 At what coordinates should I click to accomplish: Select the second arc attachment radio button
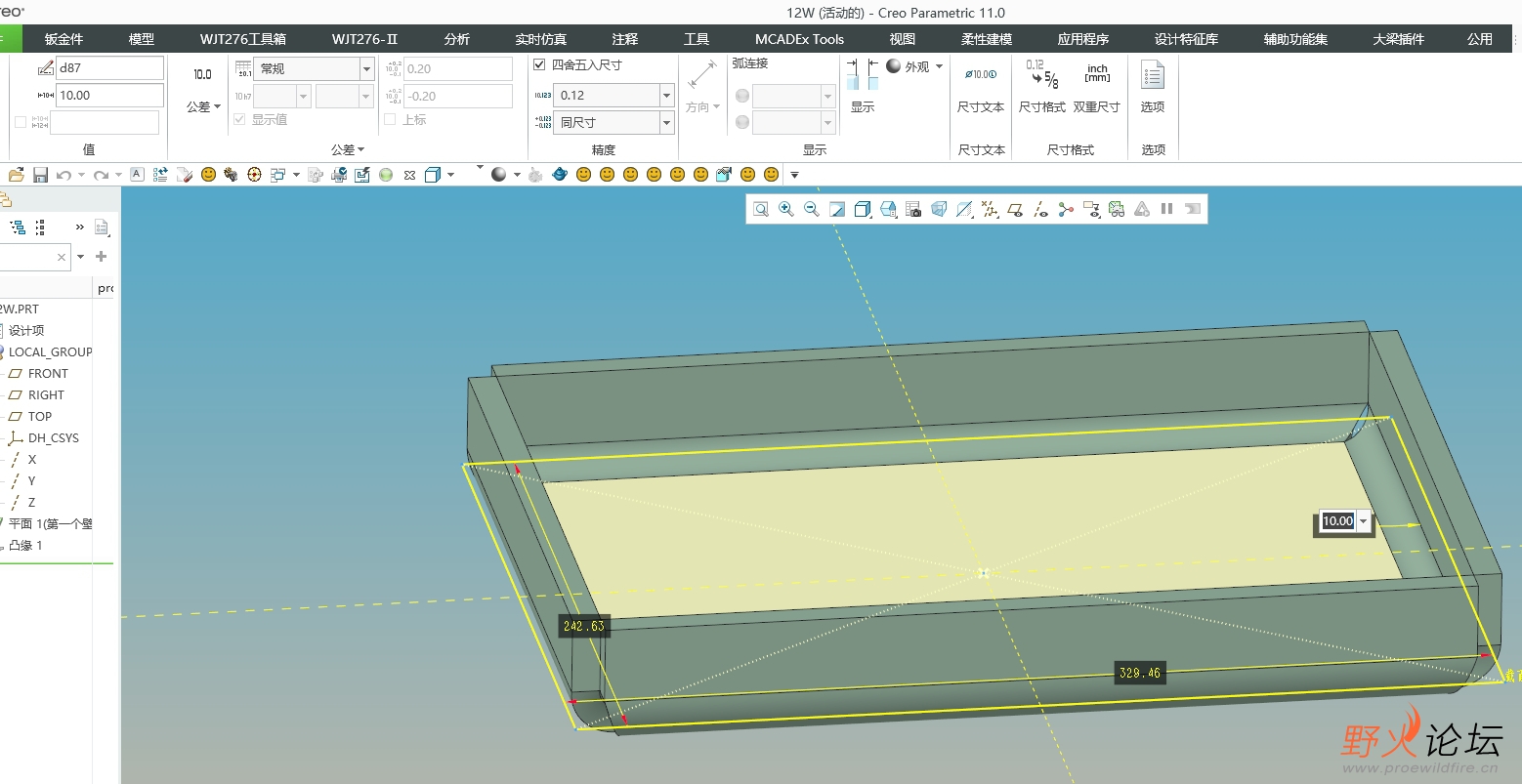coord(742,122)
